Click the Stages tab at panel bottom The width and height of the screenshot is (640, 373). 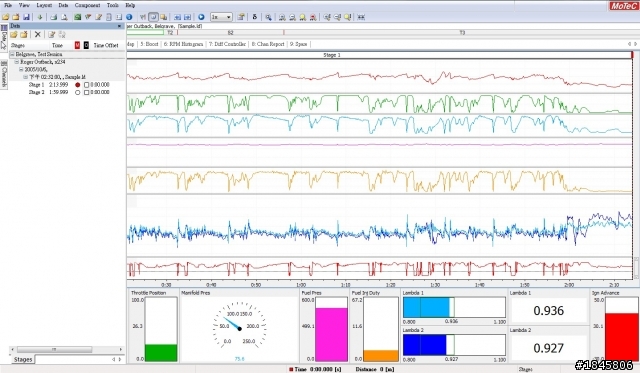(23, 360)
